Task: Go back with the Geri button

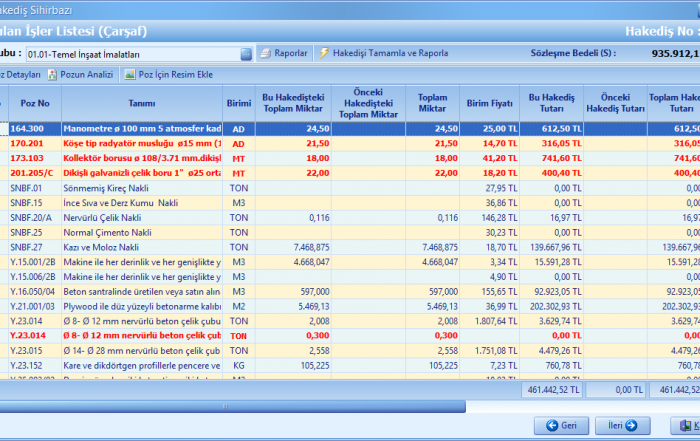Action: click(560, 425)
